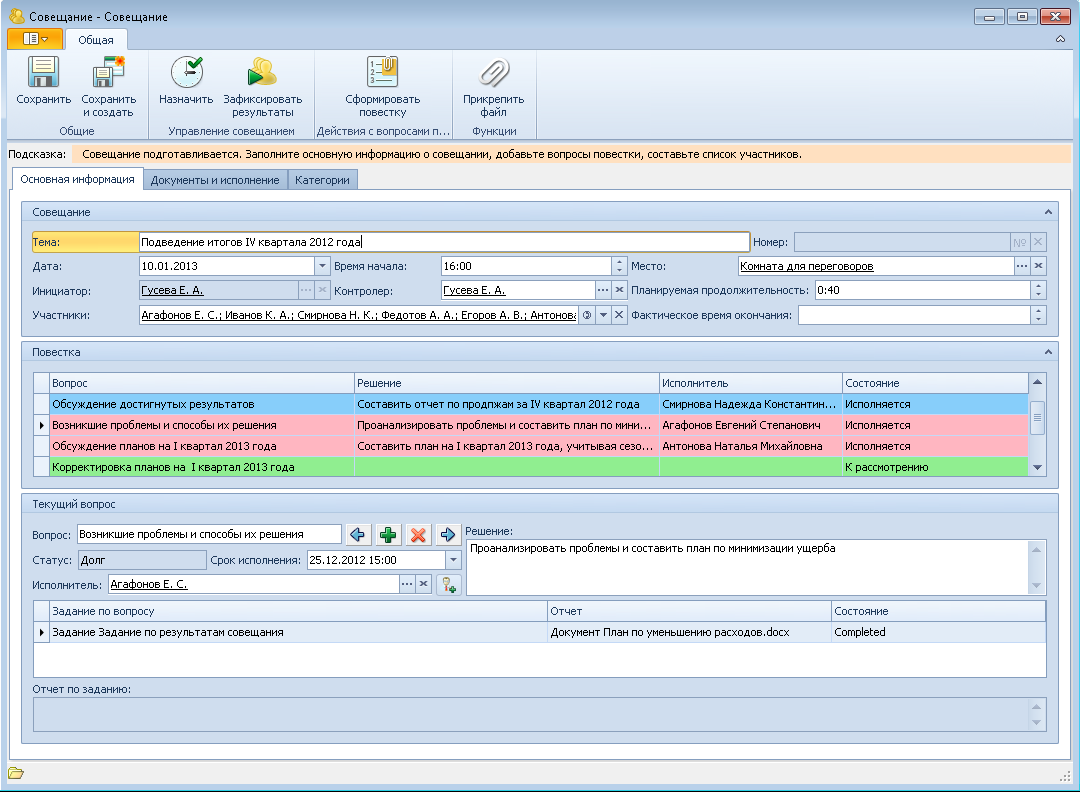Open the Дата calendar dropdown
1080x792 pixels.
[322, 266]
